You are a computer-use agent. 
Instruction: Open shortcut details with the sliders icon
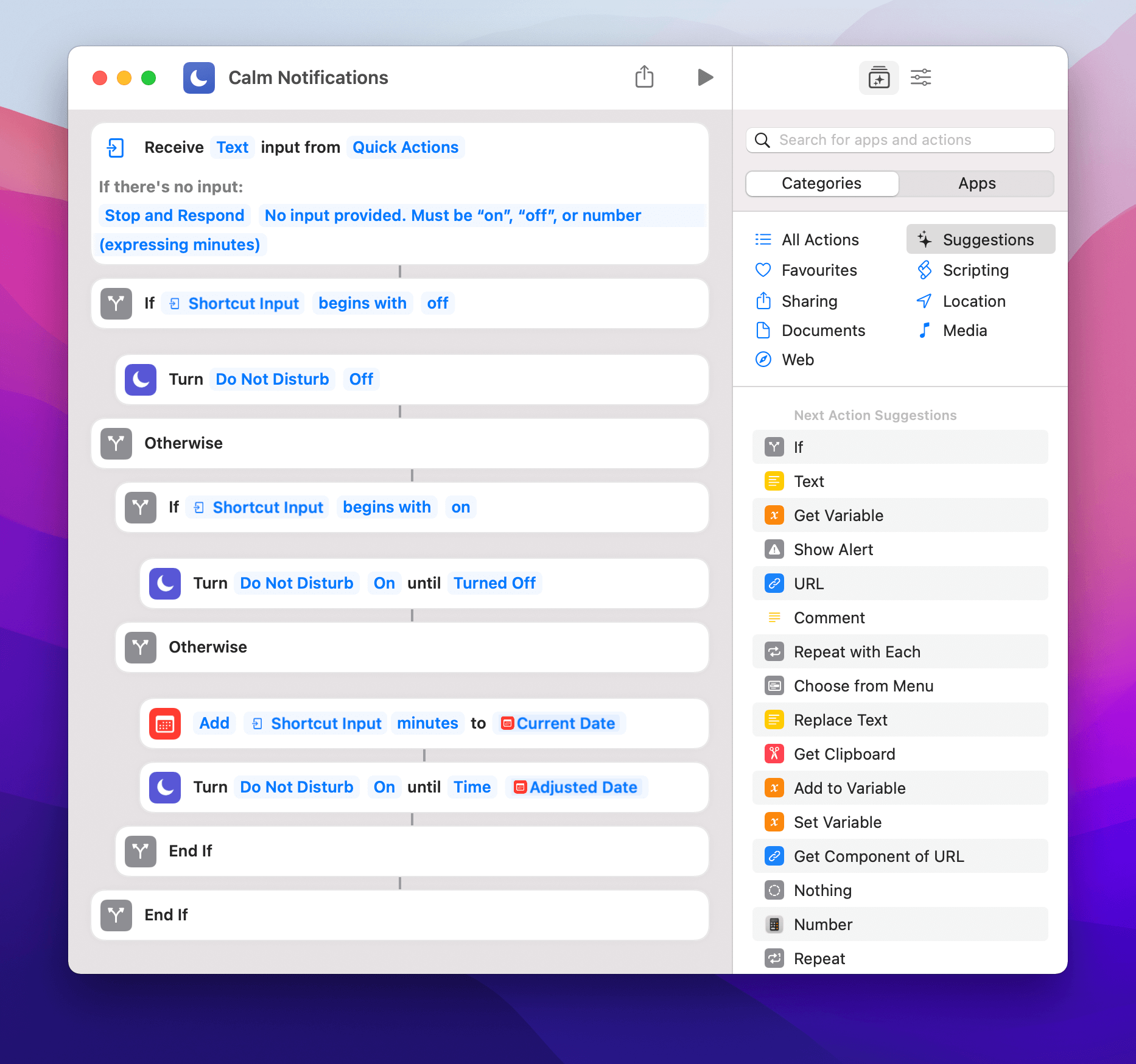(x=920, y=77)
